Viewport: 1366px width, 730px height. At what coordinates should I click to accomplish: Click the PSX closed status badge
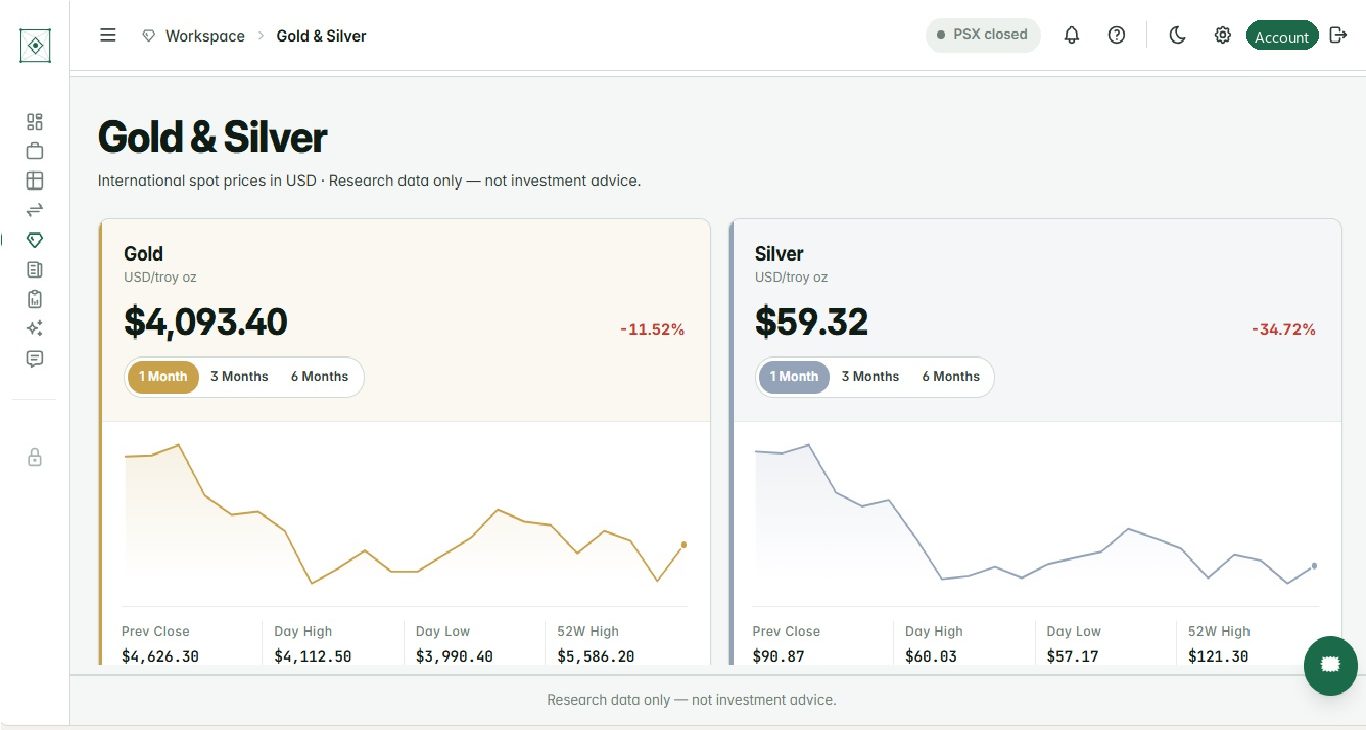(983, 35)
